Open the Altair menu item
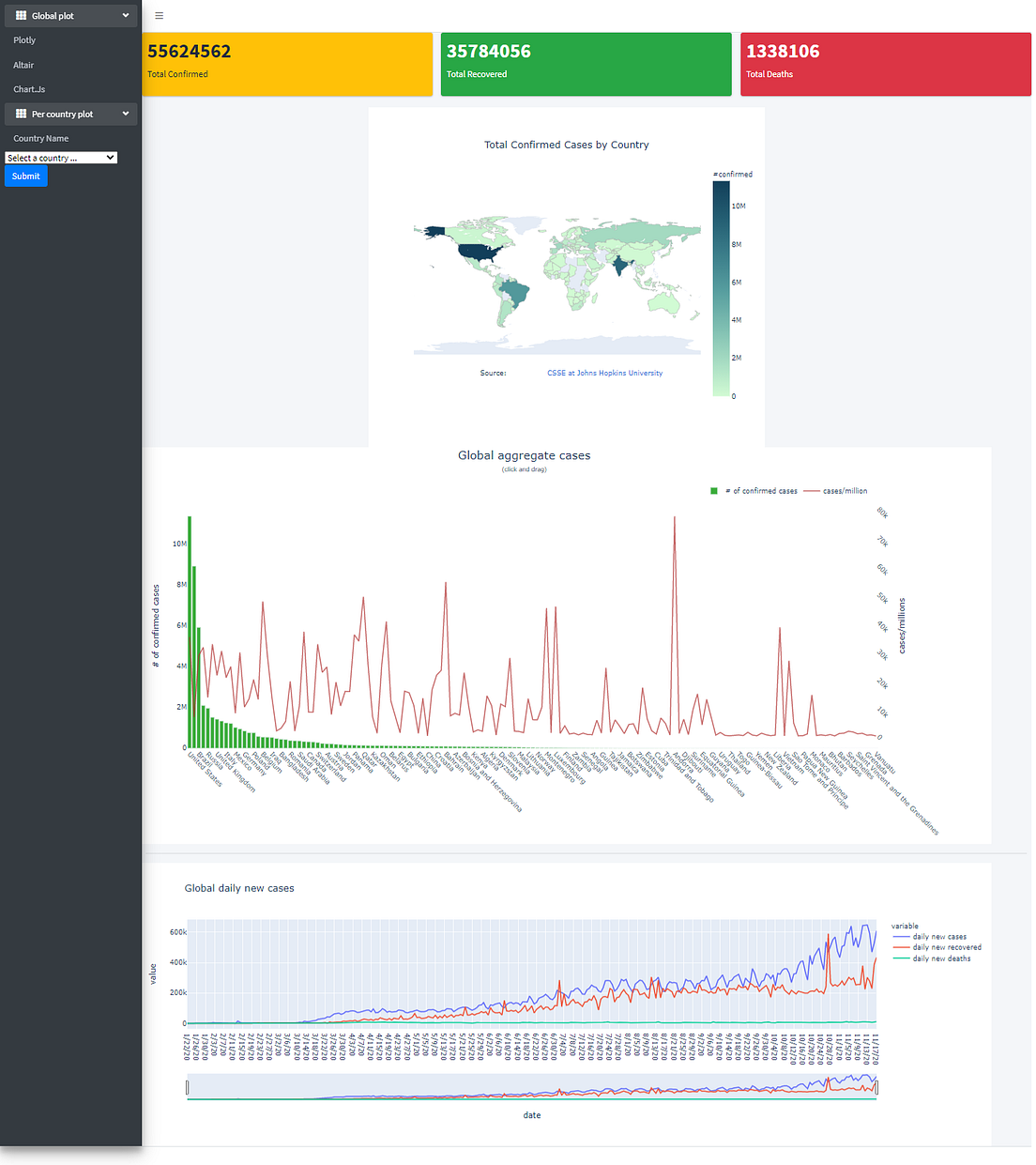1036x1165 pixels. pyautogui.click(x=23, y=65)
